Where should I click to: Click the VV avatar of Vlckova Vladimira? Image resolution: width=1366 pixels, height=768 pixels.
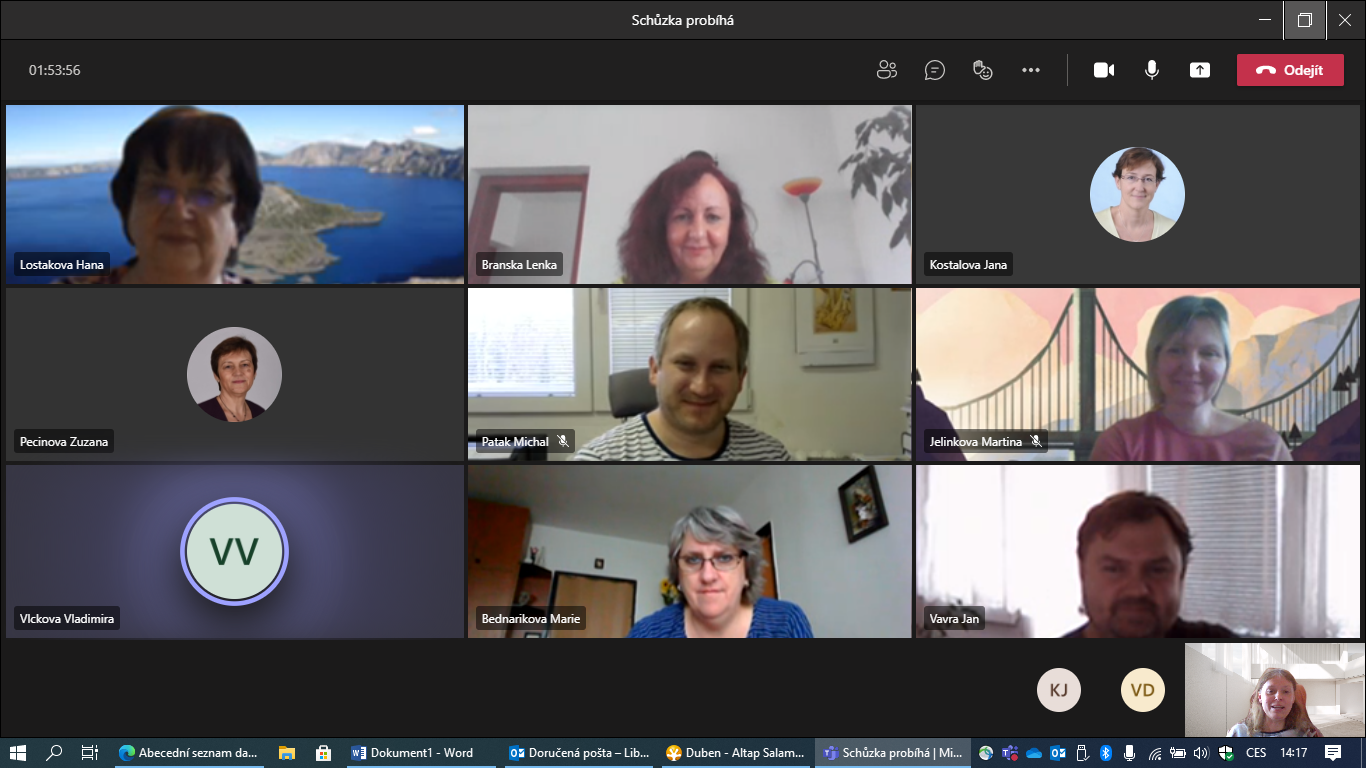234,551
